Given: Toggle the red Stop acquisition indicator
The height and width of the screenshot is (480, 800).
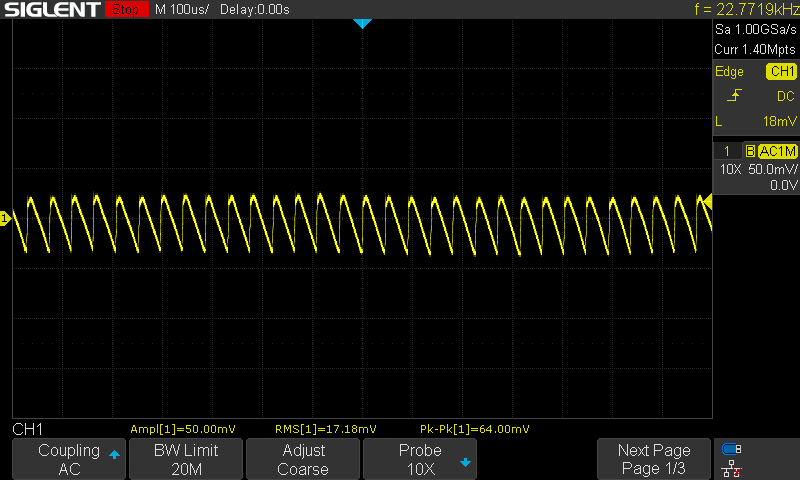Looking at the screenshot, I should (125, 10).
